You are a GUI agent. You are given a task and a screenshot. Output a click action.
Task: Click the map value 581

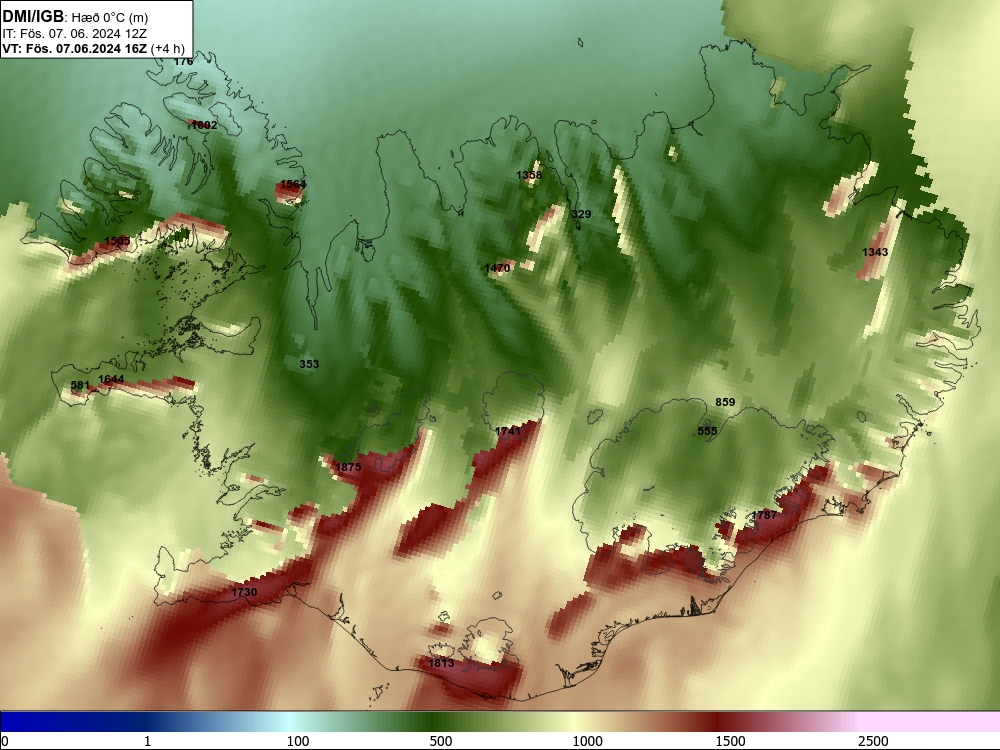coord(80,385)
